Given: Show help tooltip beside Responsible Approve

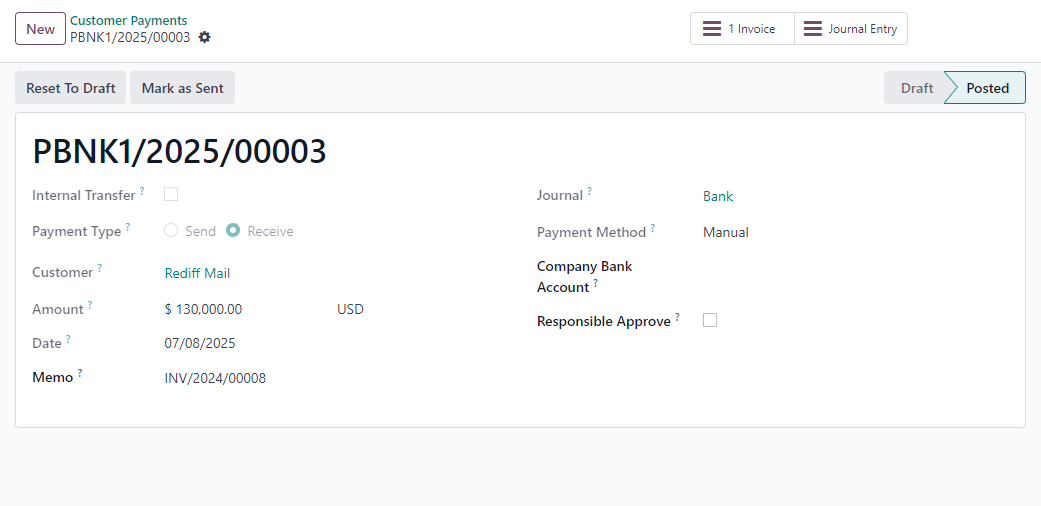Looking at the screenshot, I should (x=677, y=317).
